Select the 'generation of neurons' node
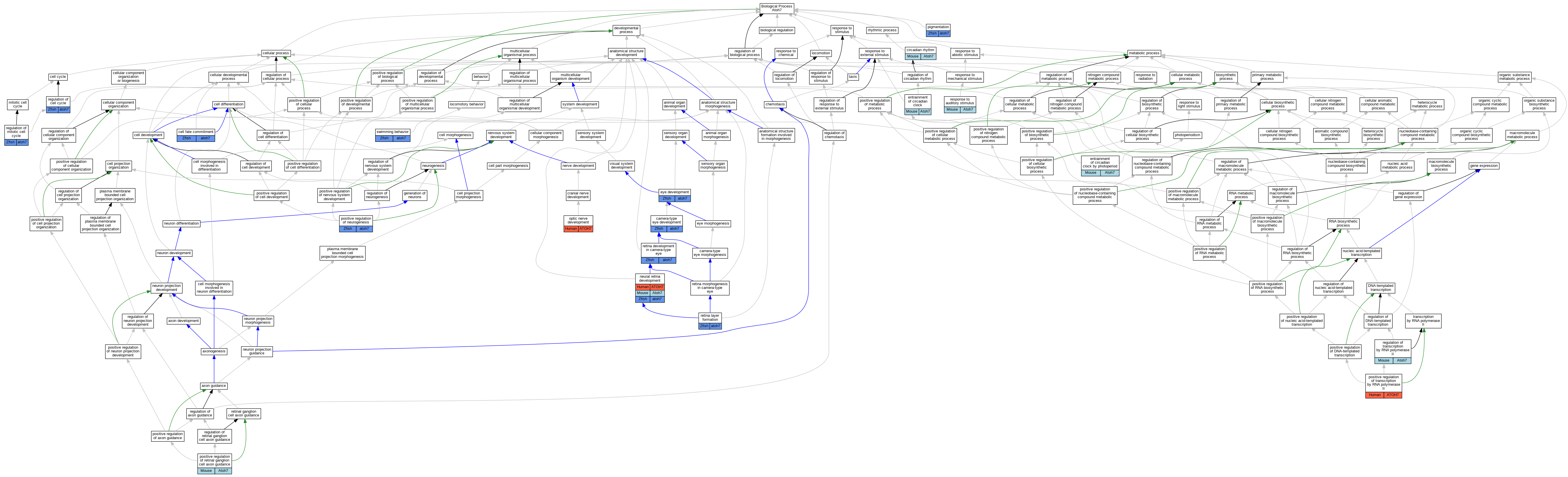 point(415,195)
